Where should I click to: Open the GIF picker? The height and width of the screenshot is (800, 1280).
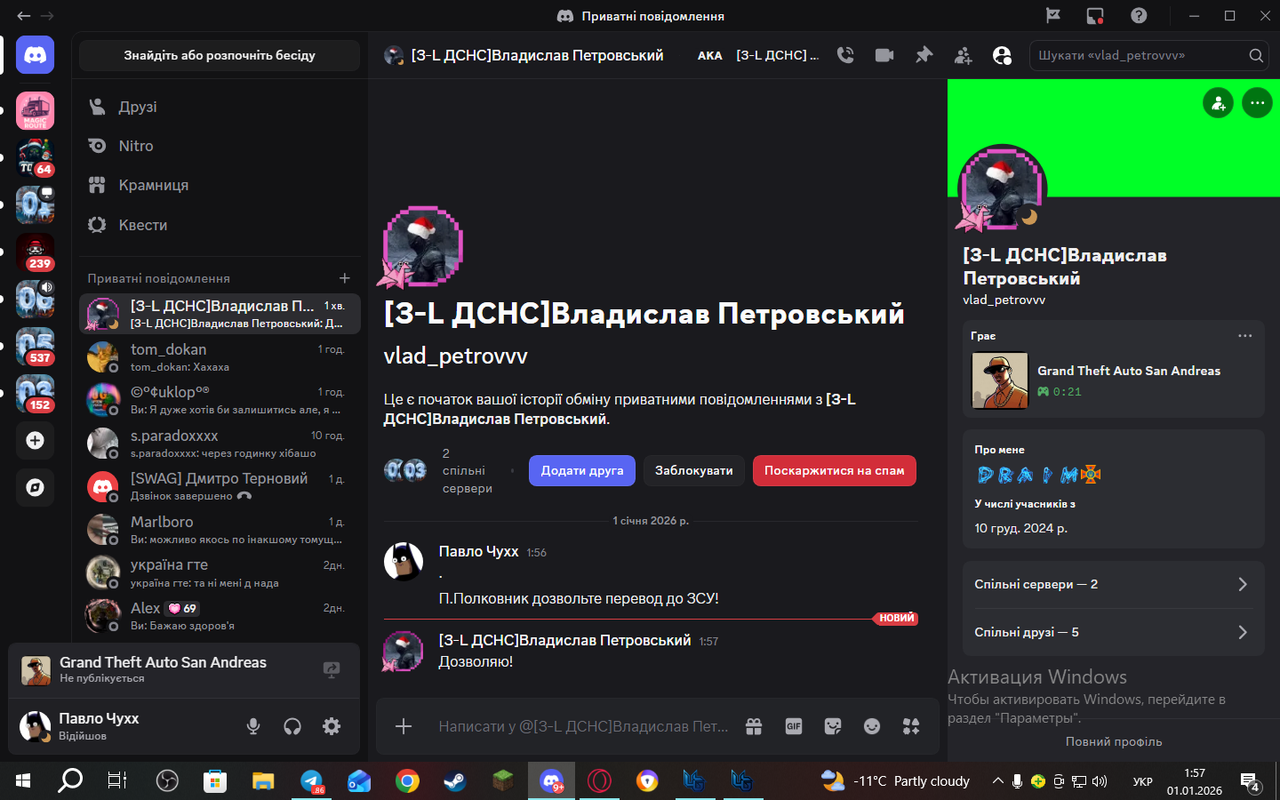click(x=793, y=726)
